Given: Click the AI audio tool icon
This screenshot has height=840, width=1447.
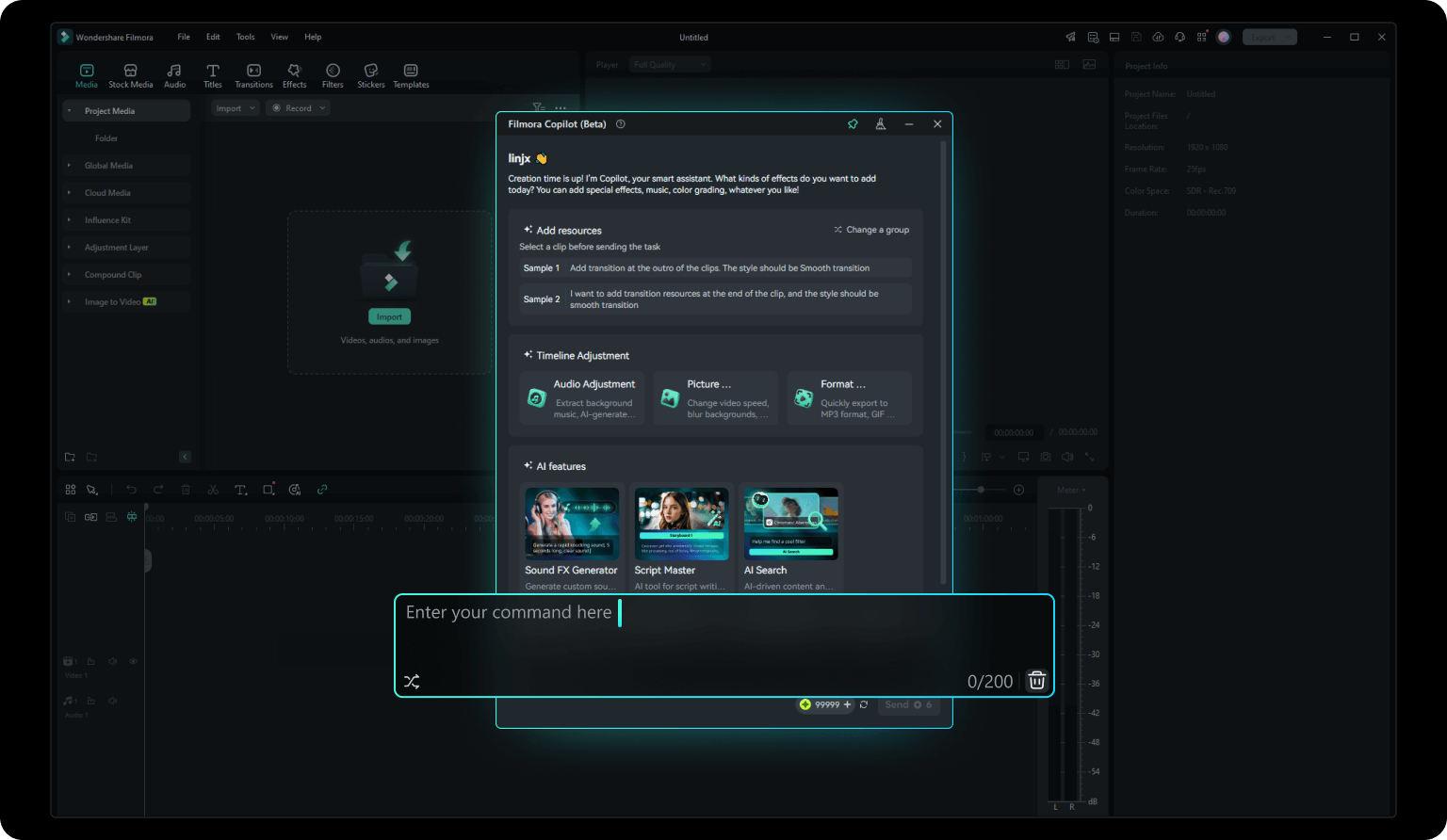Looking at the screenshot, I should tap(295, 490).
